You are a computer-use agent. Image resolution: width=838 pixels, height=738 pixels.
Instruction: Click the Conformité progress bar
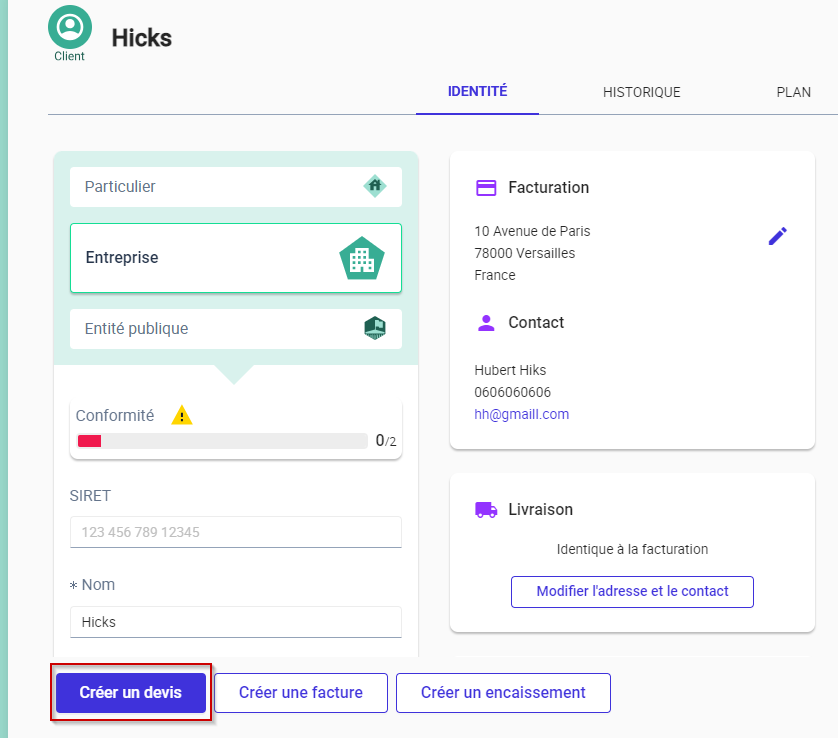point(222,441)
